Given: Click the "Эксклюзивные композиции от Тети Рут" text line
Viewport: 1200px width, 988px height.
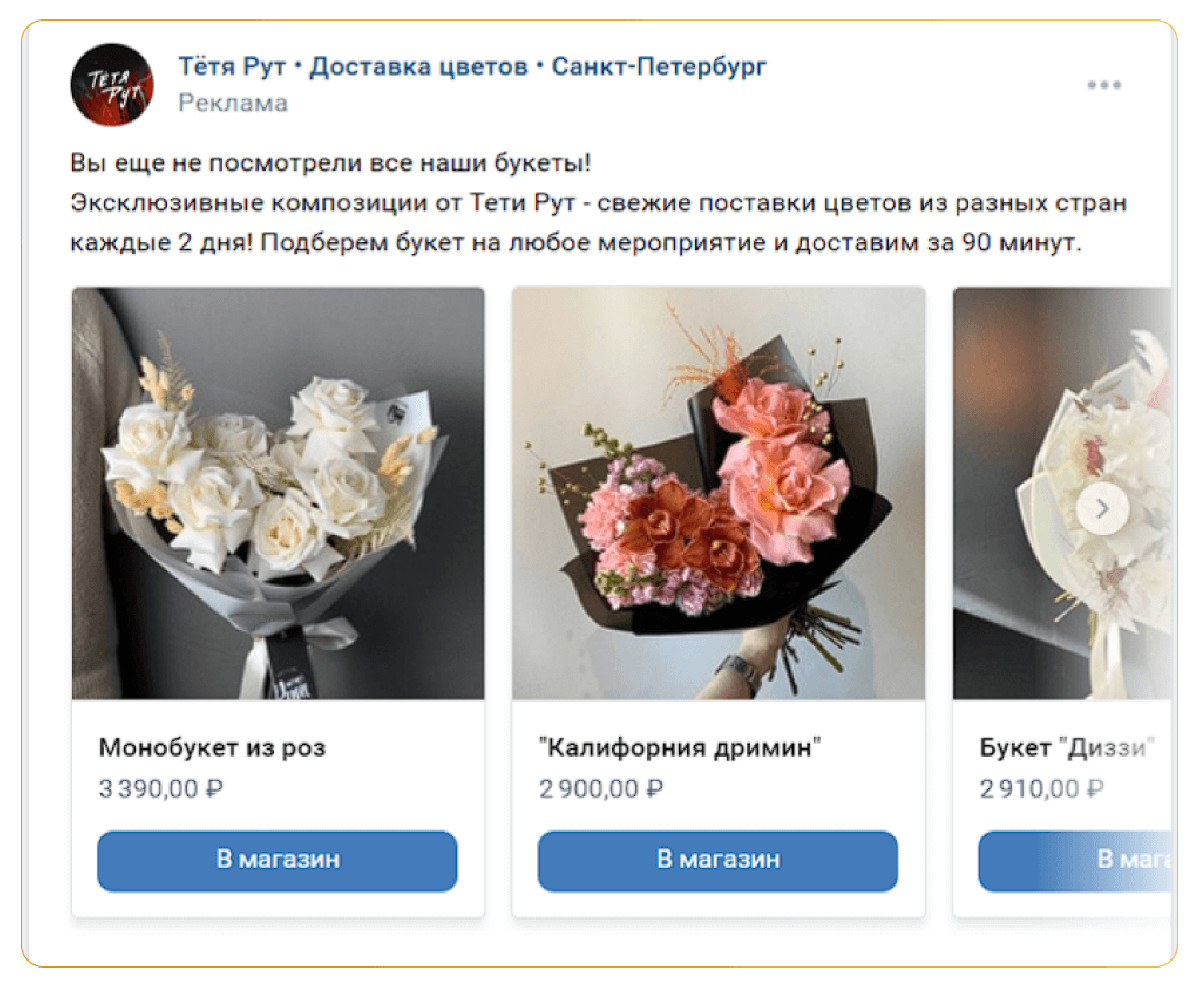Looking at the screenshot, I should click(598, 203).
